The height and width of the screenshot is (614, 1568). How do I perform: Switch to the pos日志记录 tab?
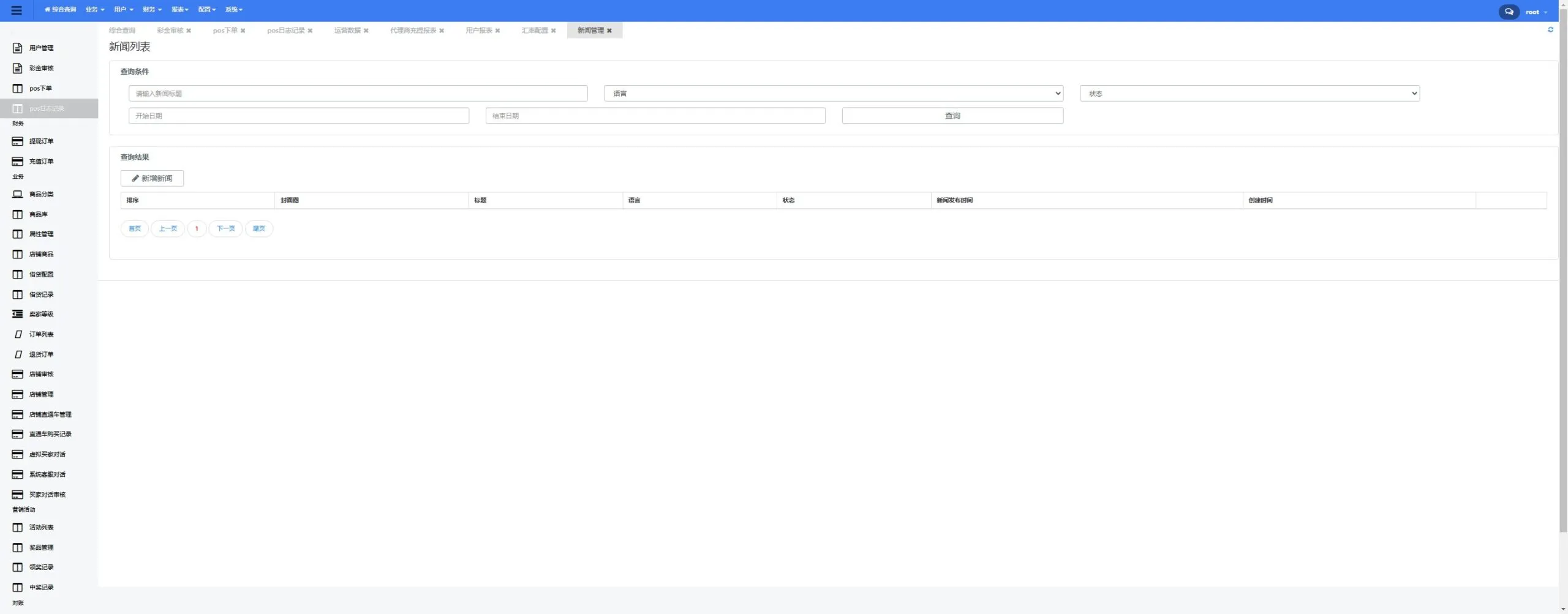[285, 31]
